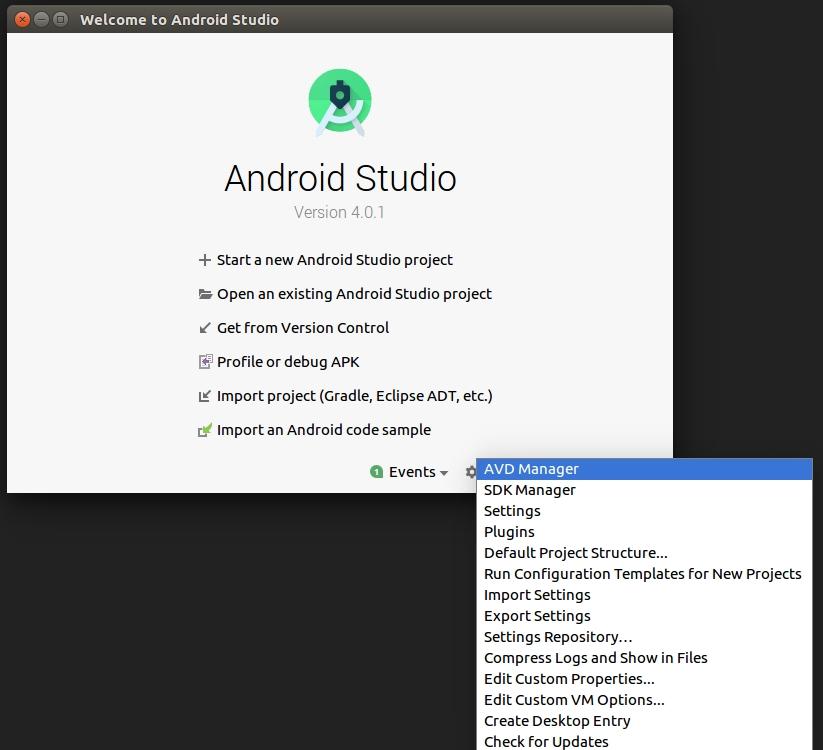Open an existing Android Studio project
Screen dimensions: 823x750
coord(354,294)
